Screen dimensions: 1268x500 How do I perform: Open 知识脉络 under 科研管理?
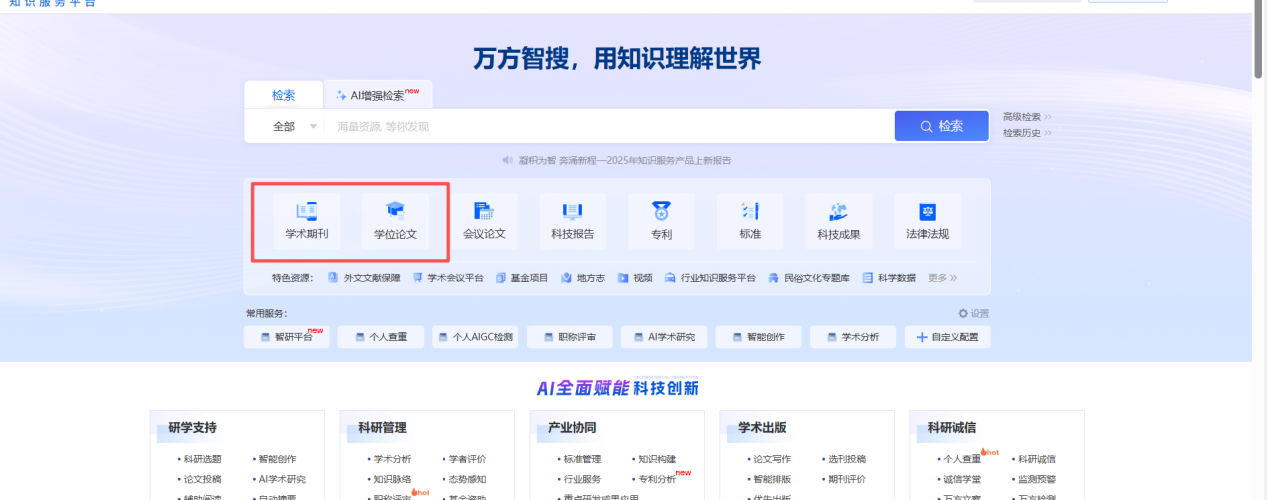tap(392, 479)
